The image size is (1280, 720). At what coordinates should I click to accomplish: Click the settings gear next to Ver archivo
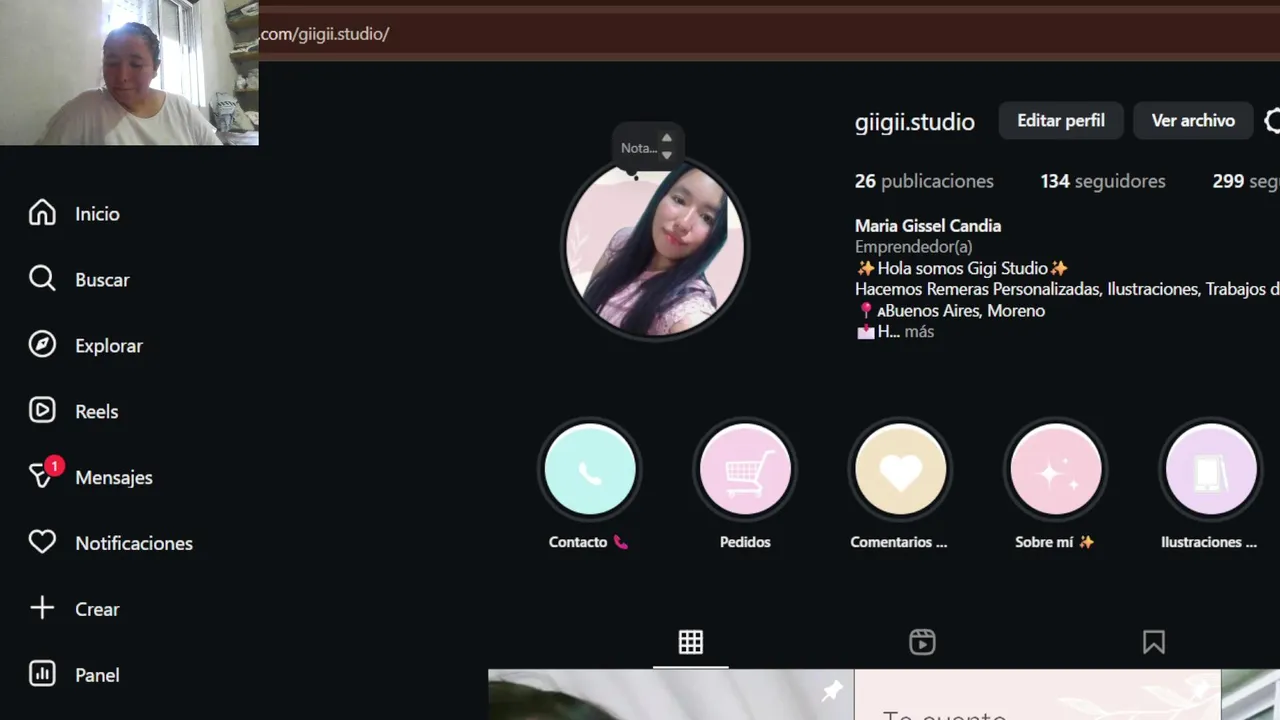click(1272, 121)
